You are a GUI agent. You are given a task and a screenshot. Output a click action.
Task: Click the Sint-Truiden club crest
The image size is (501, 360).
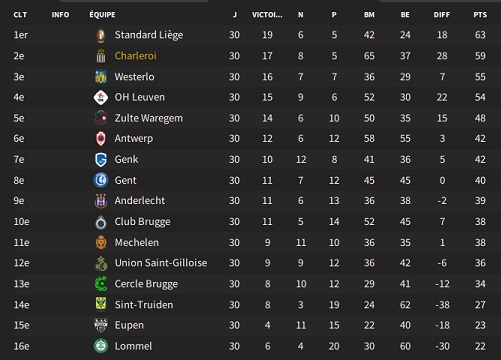coord(101,304)
